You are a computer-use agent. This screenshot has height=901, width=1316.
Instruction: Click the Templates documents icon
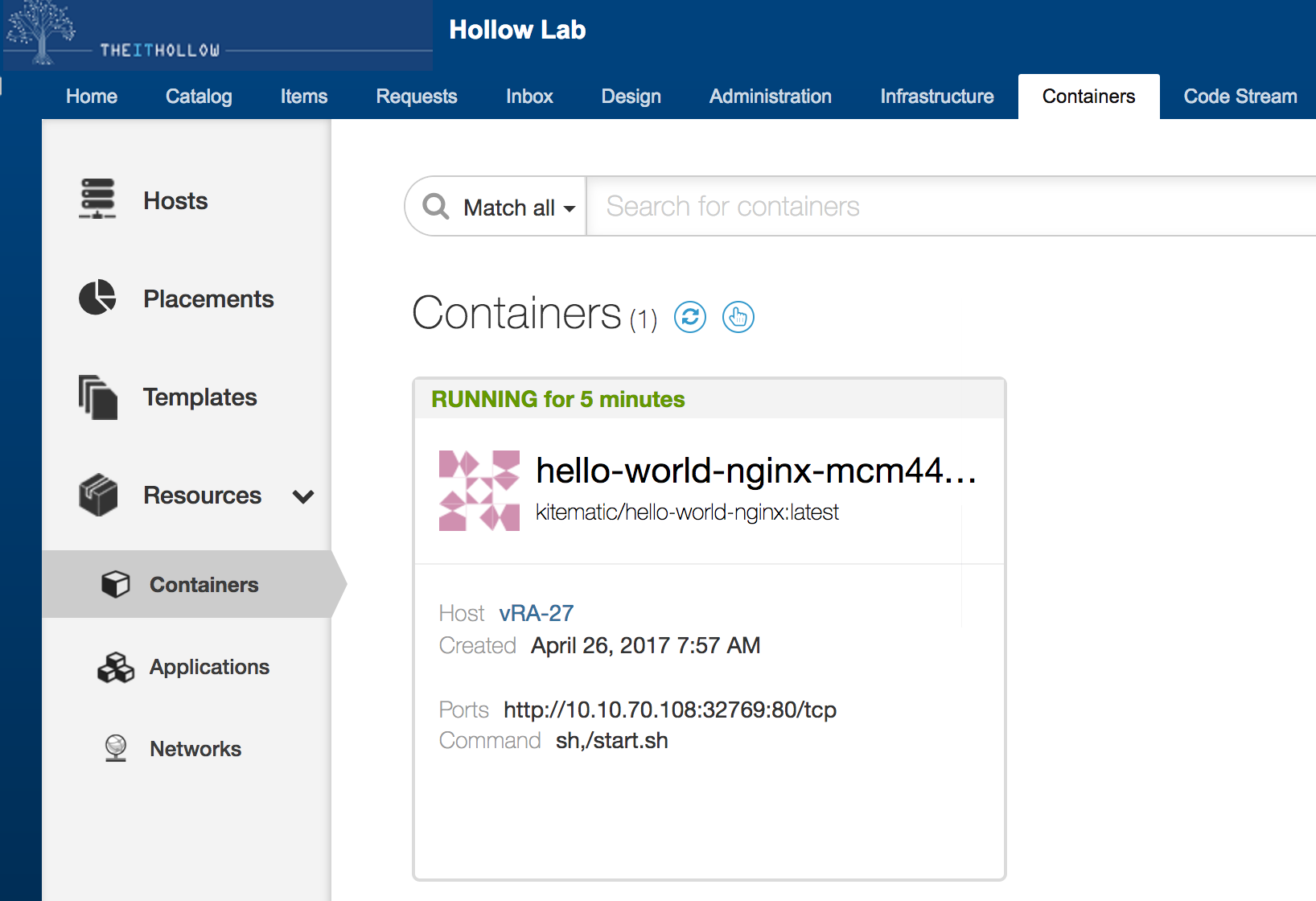97,397
